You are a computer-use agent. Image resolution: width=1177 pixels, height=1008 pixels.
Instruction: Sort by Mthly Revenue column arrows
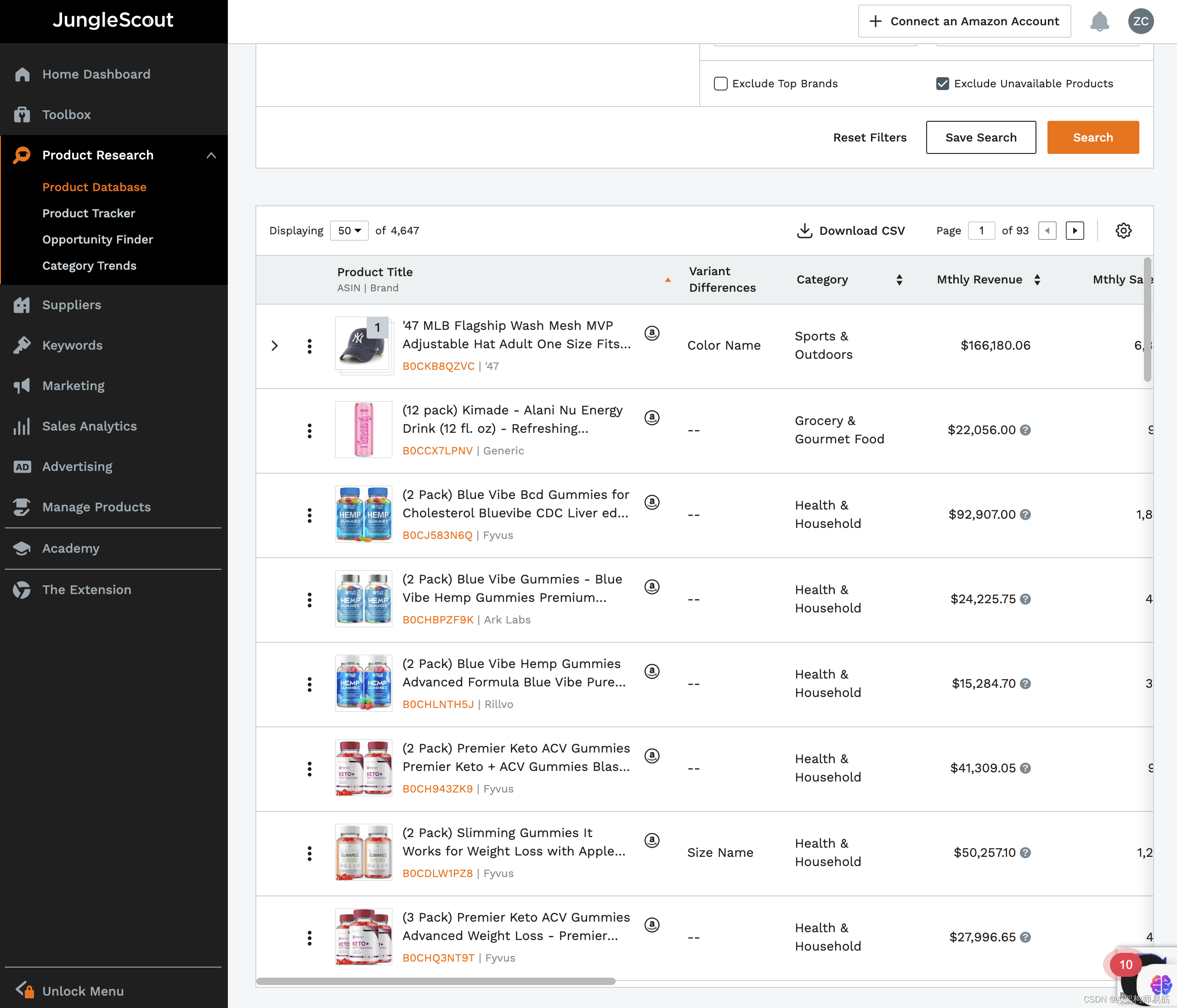tap(1037, 279)
